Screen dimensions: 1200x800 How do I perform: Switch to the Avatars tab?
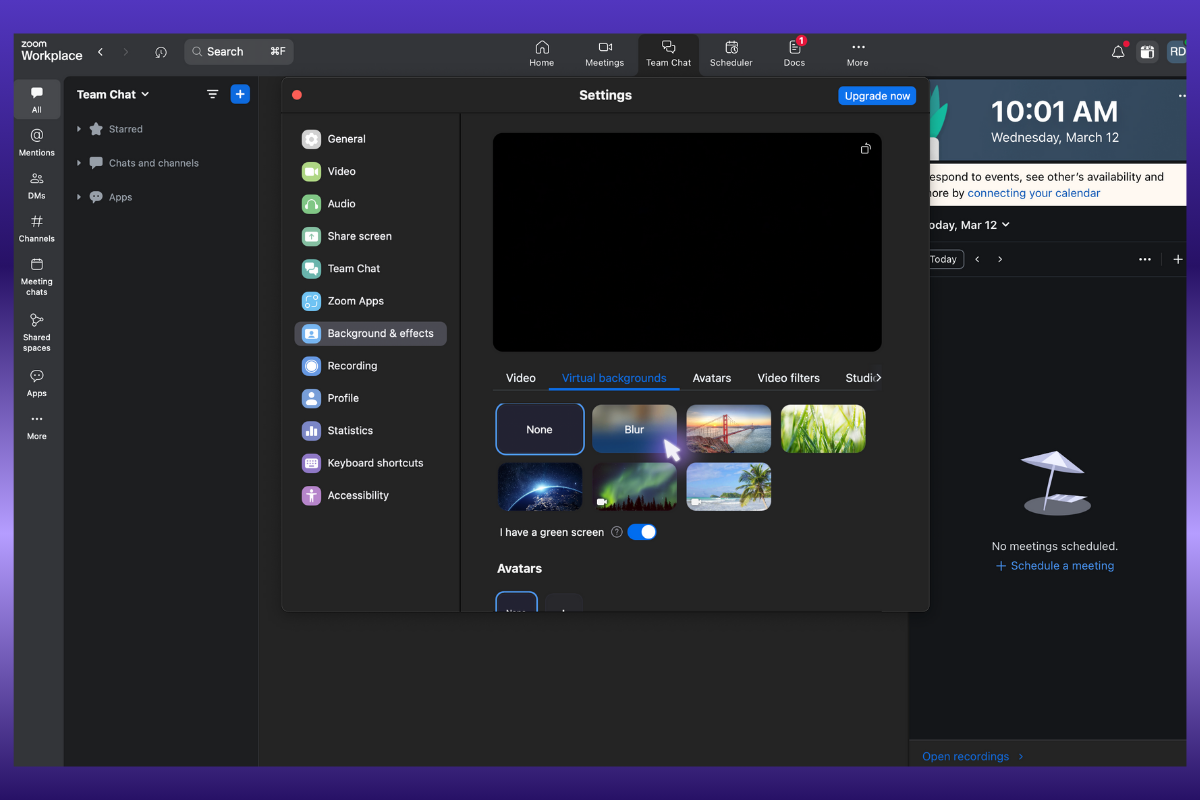[712, 378]
